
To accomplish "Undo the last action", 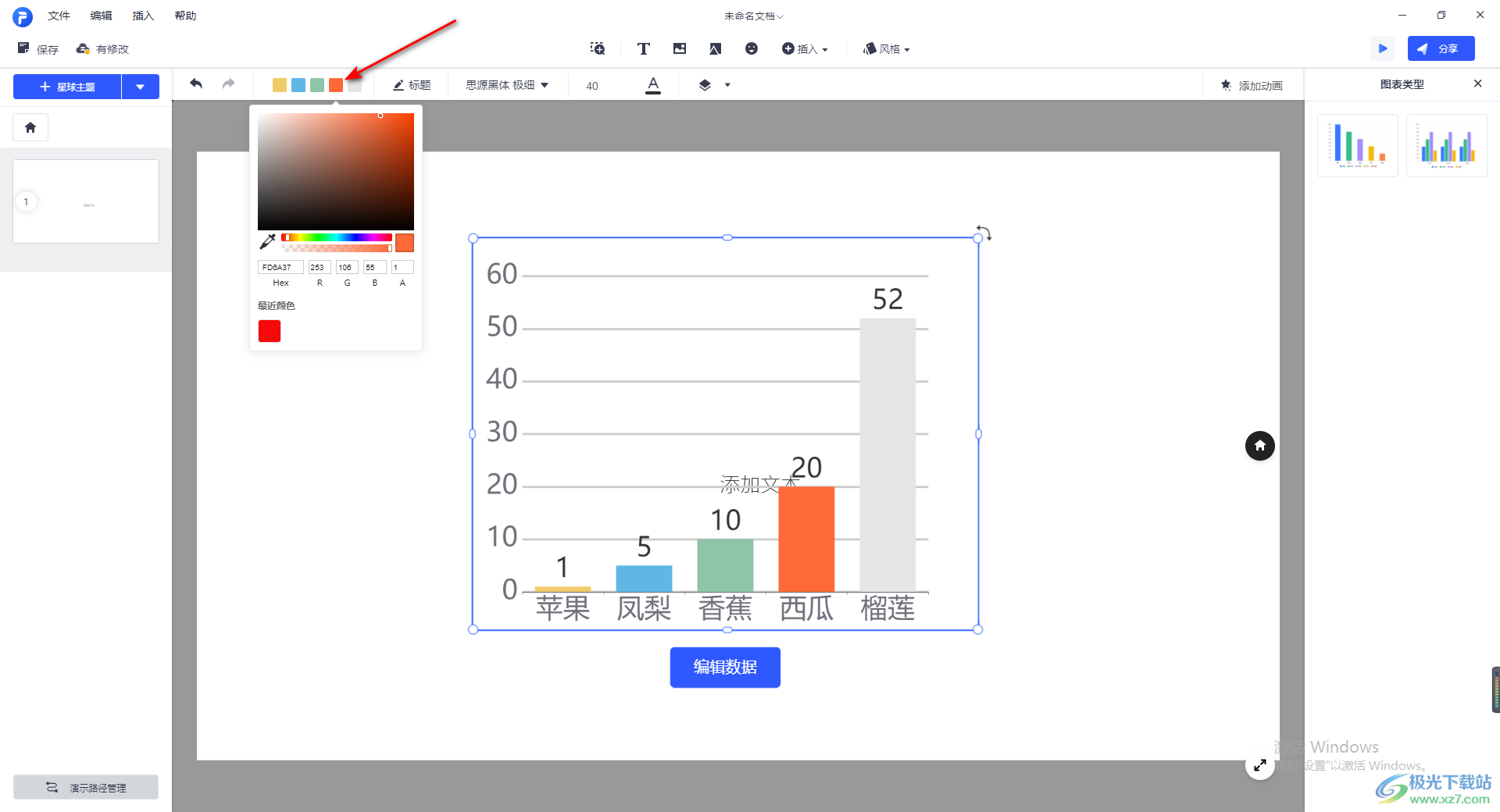I will tap(196, 84).
